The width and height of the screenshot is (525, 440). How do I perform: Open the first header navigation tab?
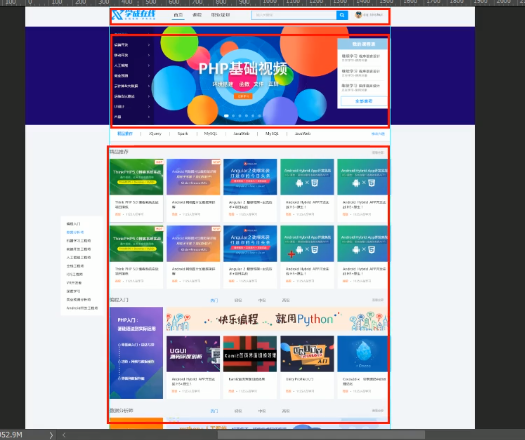178,15
